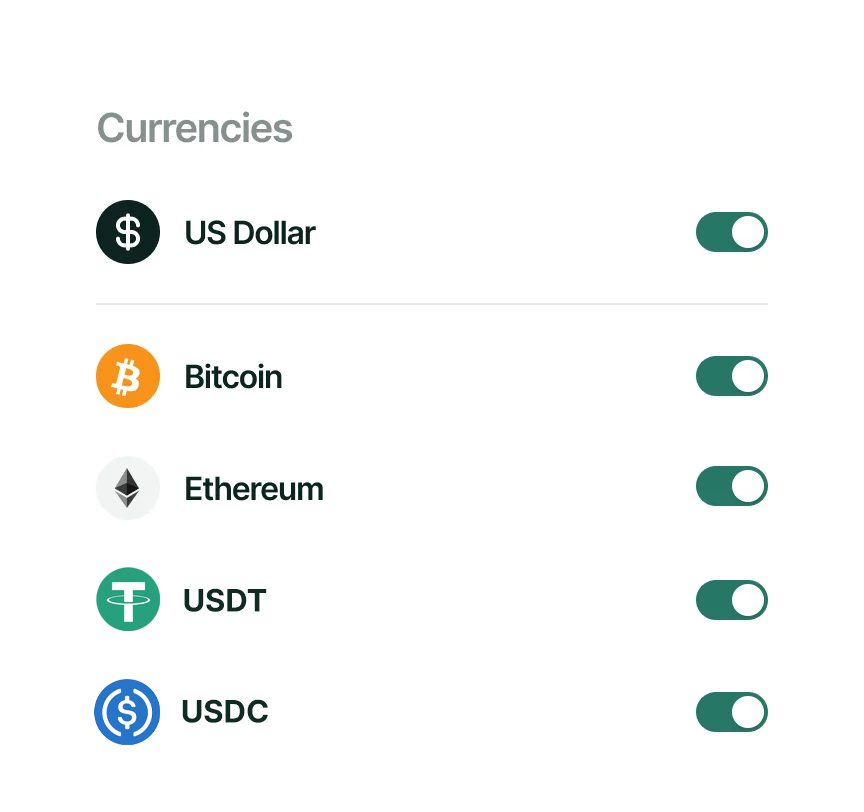Click the "Ethereum" currency name
The height and width of the screenshot is (812, 864).
coord(254,489)
